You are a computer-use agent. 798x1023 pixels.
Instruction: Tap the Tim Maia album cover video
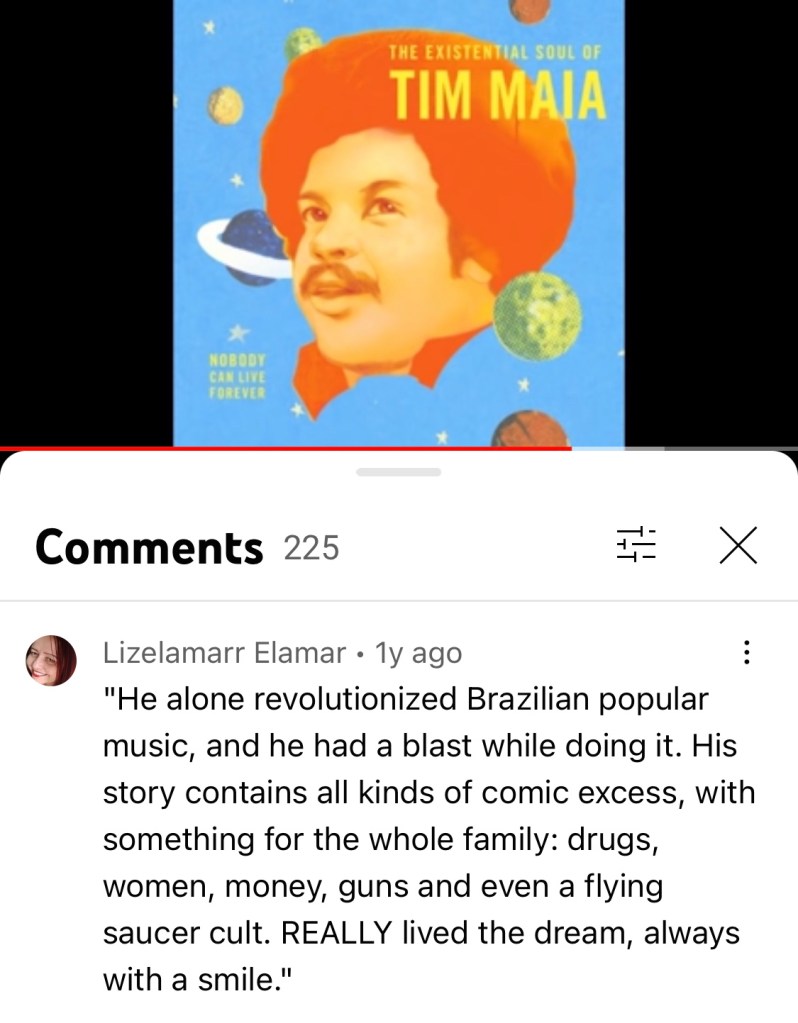point(399,222)
